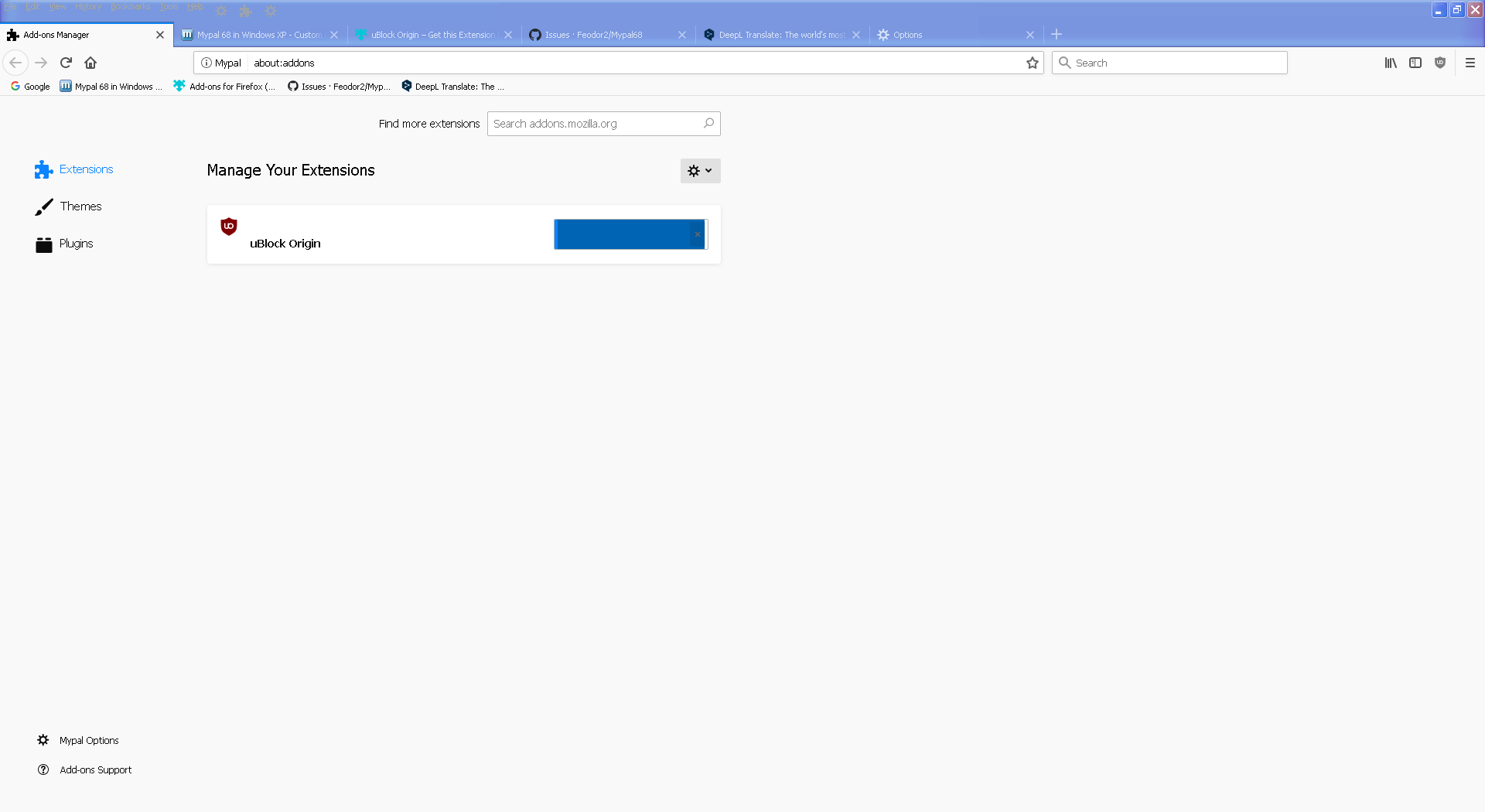Reload the current page
The height and width of the screenshot is (812, 1485).
click(66, 63)
